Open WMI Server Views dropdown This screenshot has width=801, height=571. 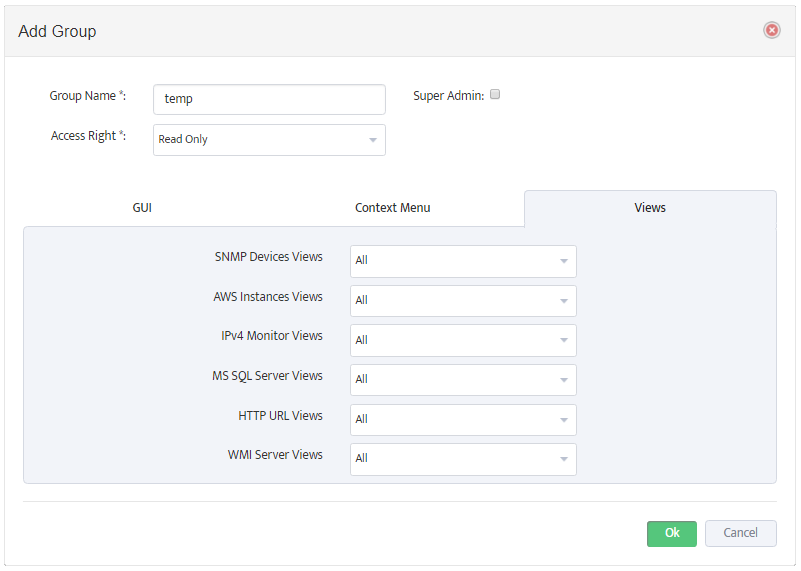pyautogui.click(x=463, y=459)
